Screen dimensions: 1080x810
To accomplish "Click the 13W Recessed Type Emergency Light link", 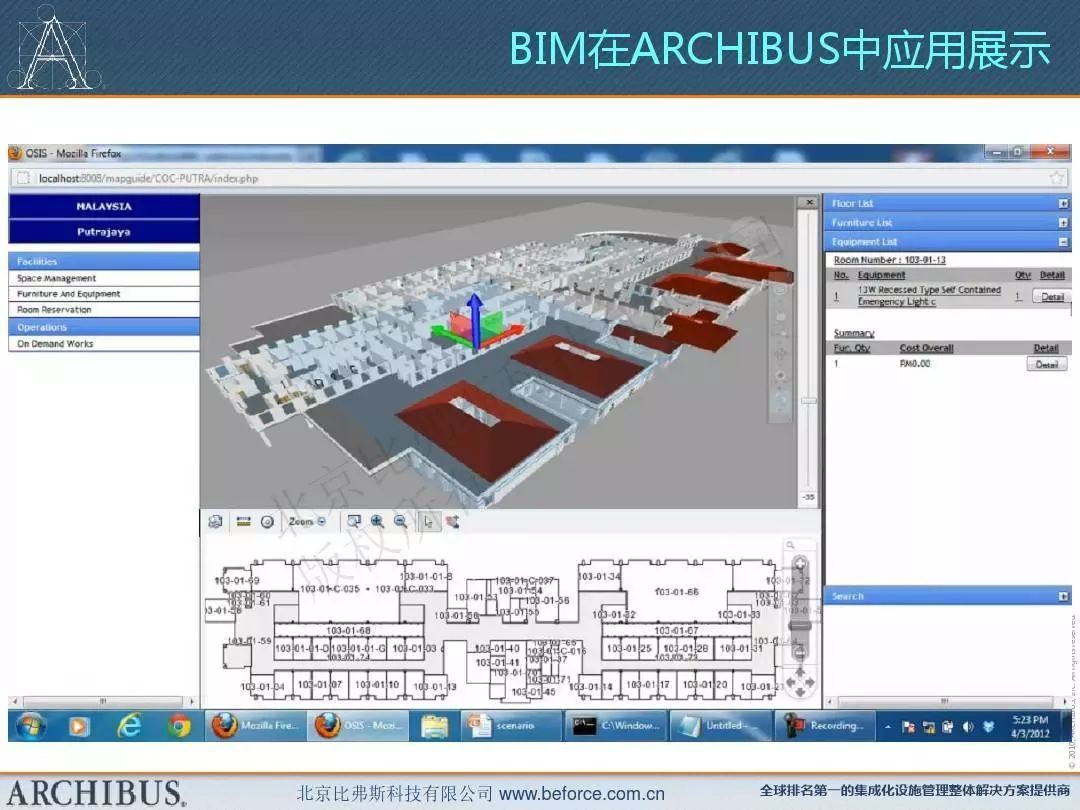I will 929,295.
